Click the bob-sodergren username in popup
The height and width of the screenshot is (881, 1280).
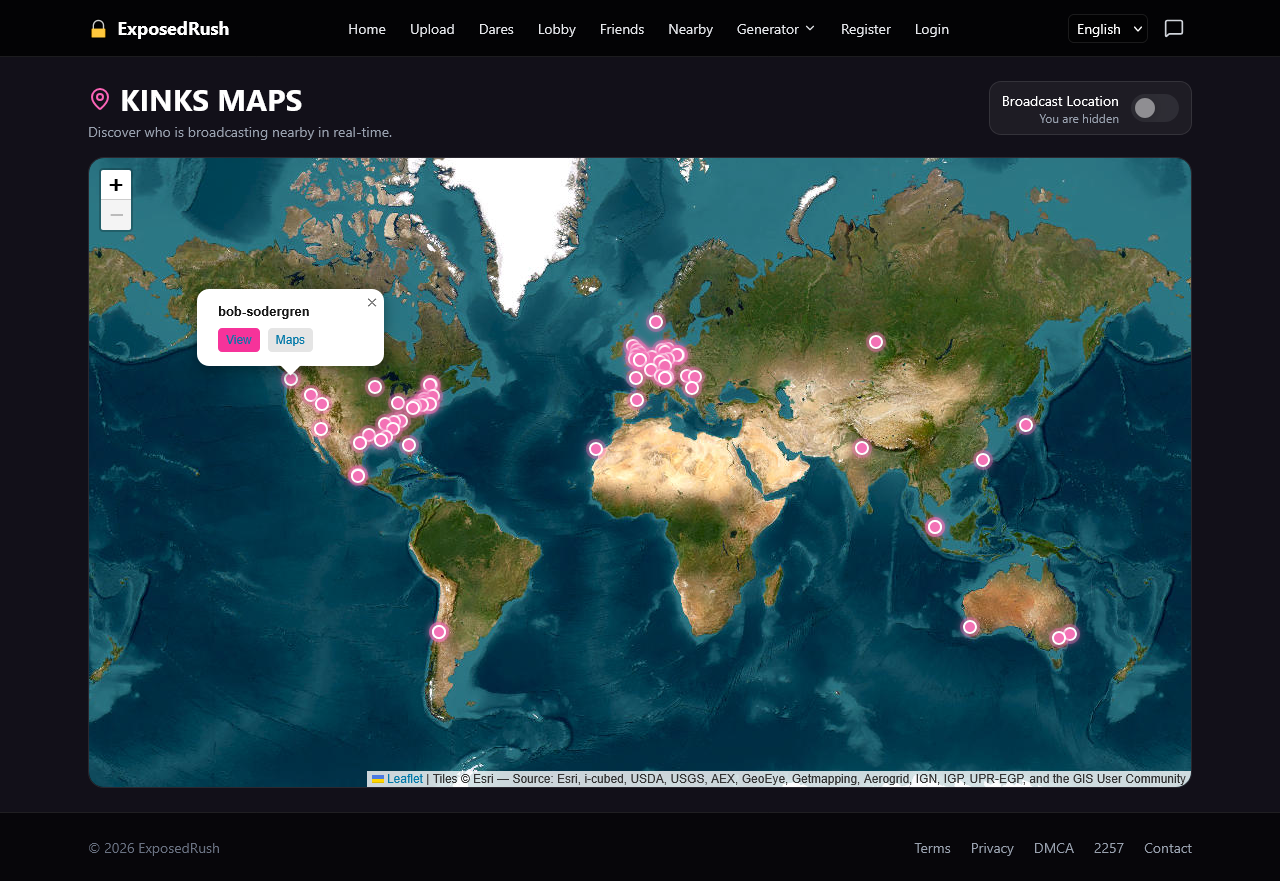coord(264,311)
